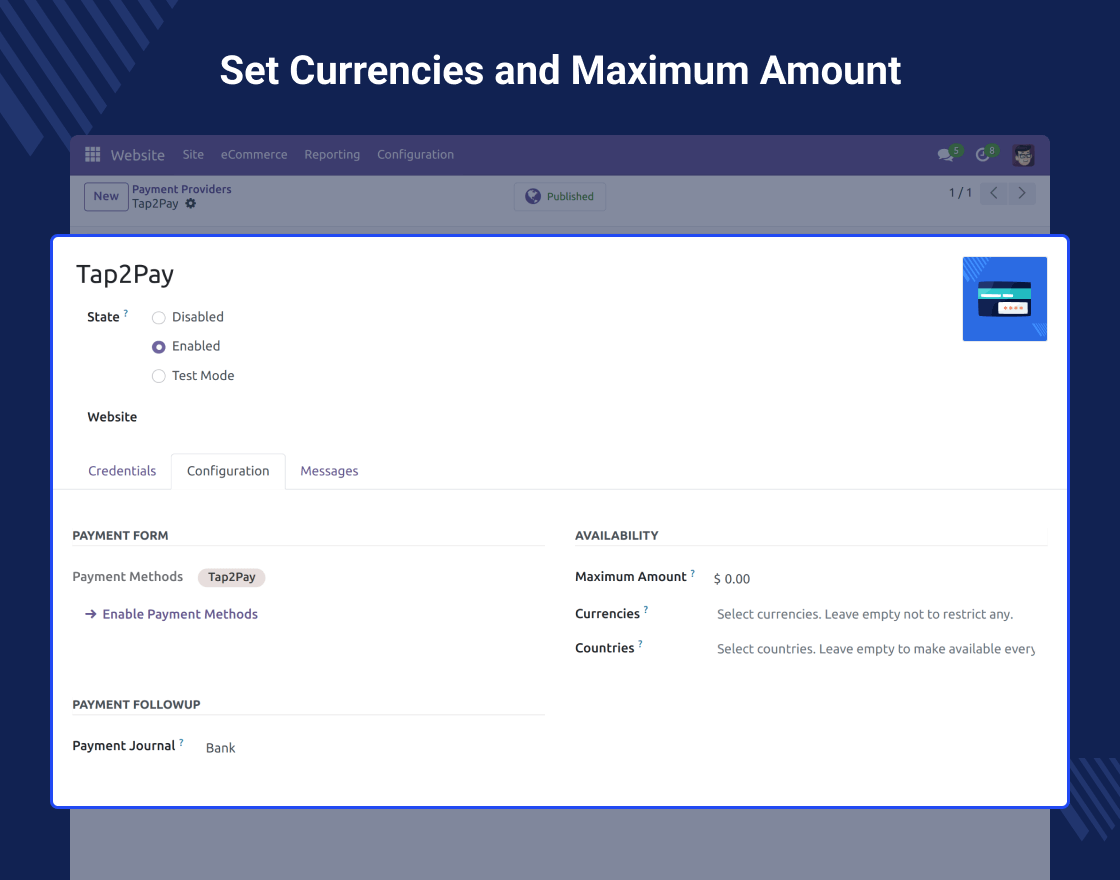1120x880 pixels.
Task: Click the New button
Action: tap(106, 196)
